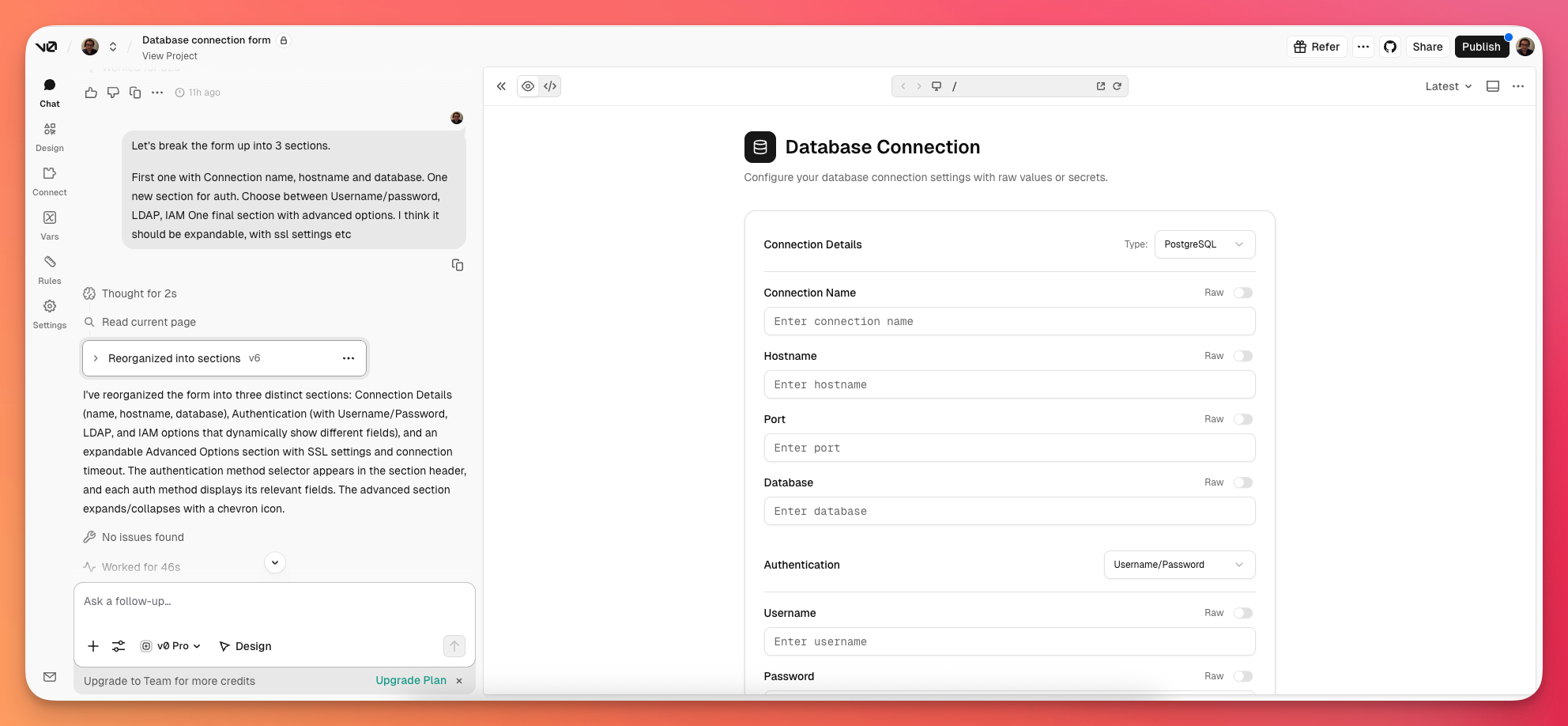
Task: Turn on Raw toggle for Port
Action: click(1243, 419)
